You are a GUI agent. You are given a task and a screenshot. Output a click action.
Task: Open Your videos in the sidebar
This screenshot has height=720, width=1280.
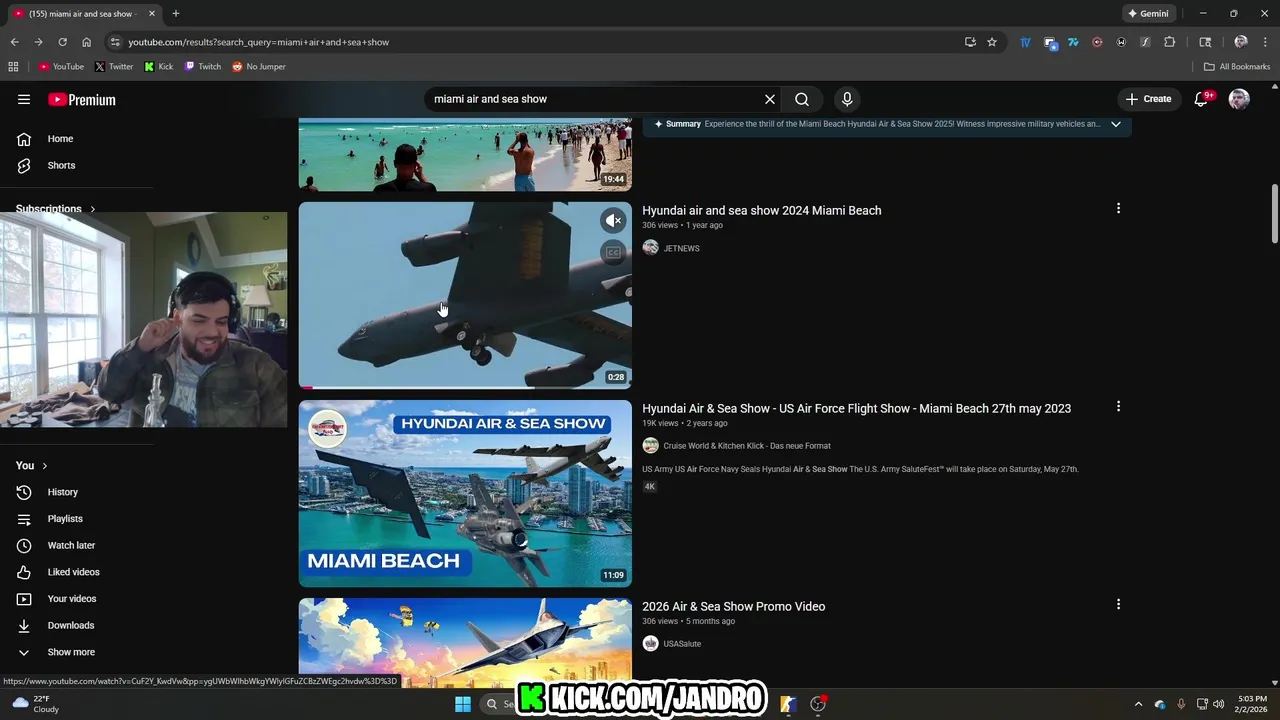tap(72, 599)
